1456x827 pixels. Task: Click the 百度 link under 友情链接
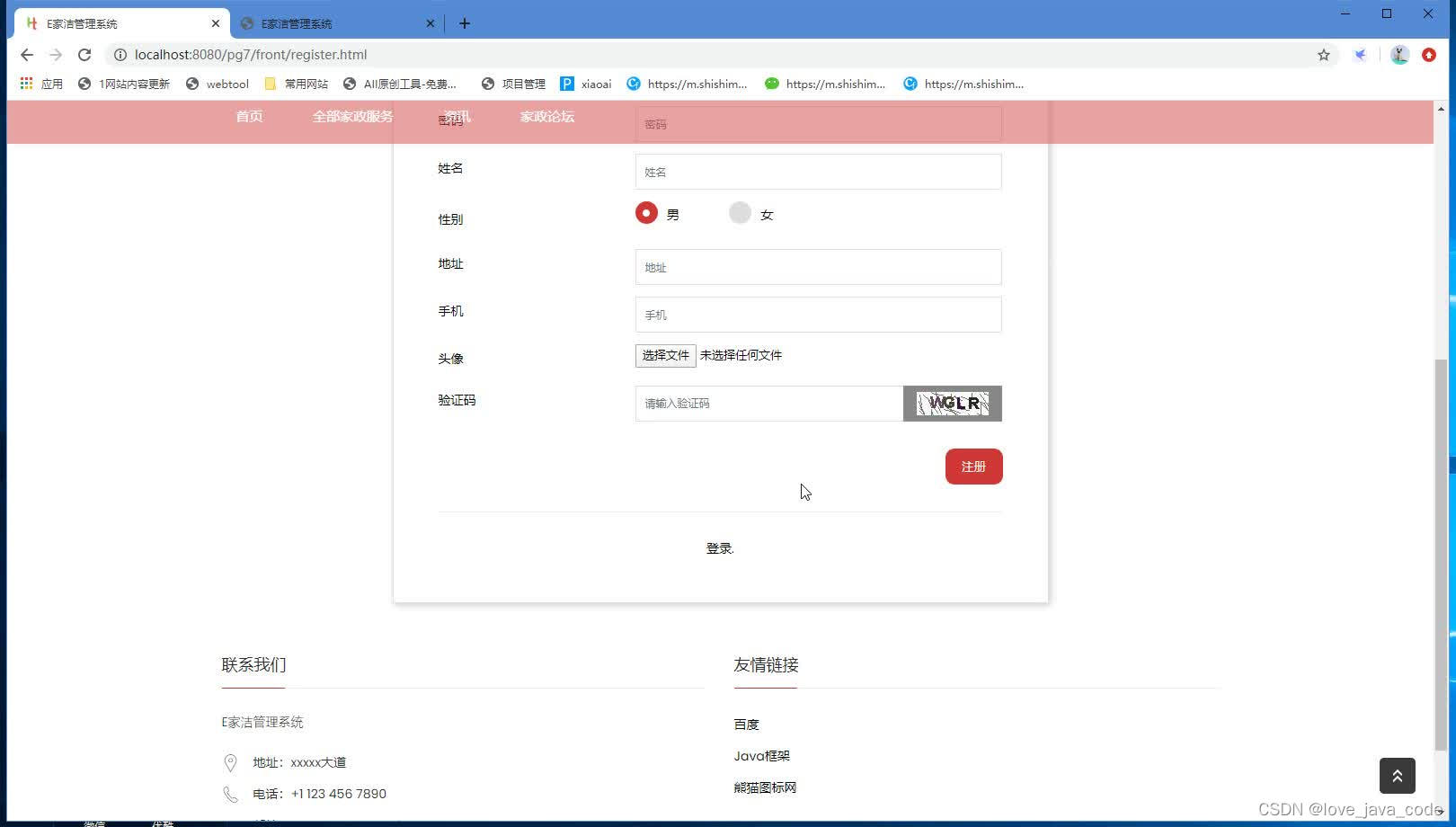[747, 724]
